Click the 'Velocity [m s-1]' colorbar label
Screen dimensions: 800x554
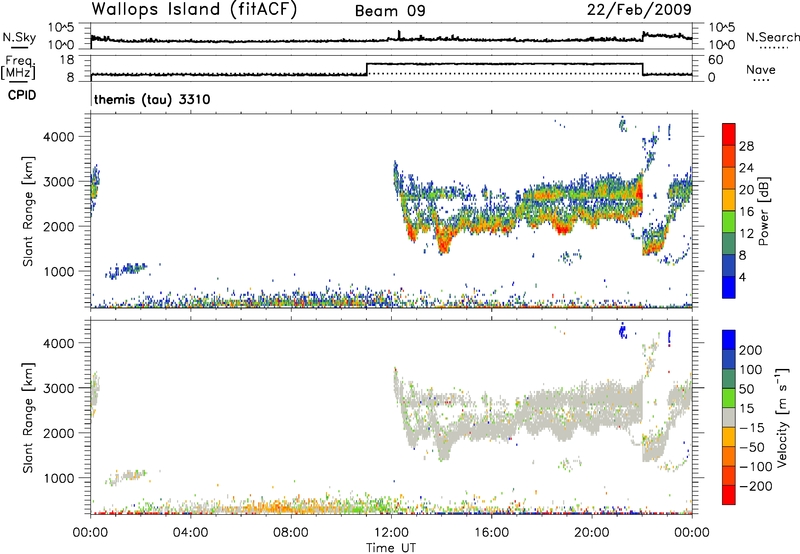(x=782, y=417)
